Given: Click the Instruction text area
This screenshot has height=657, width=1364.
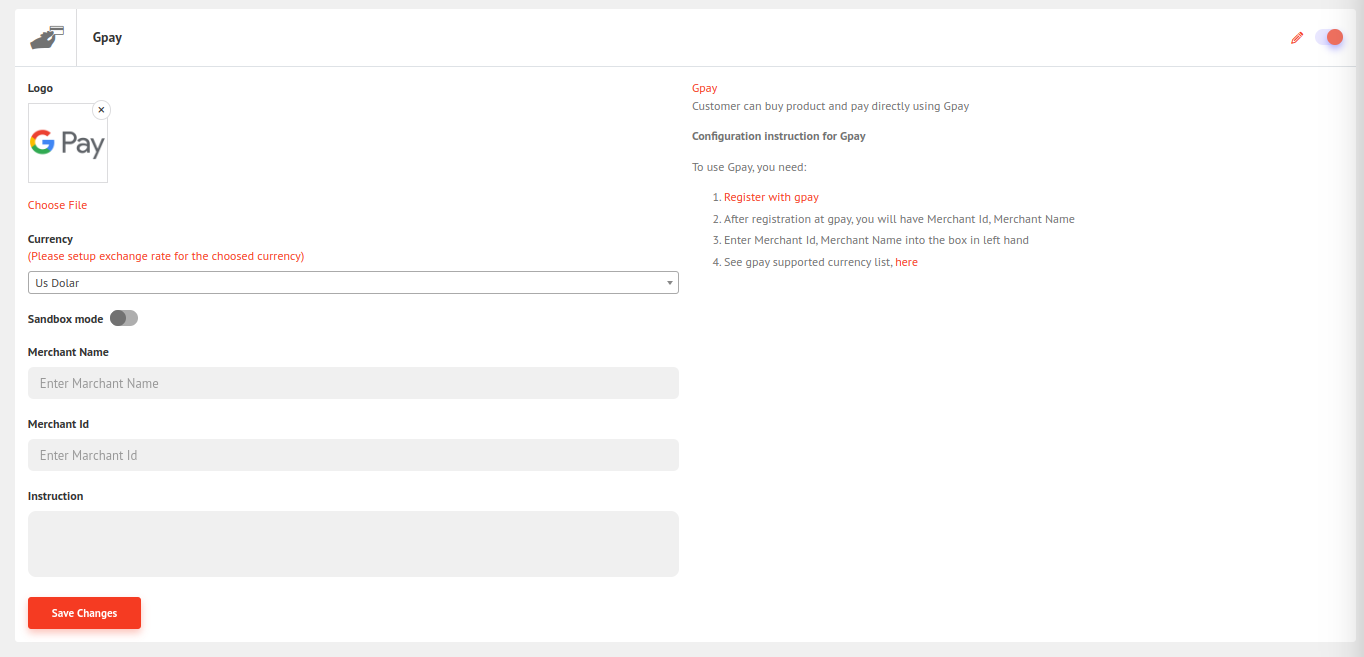Looking at the screenshot, I should (x=353, y=544).
